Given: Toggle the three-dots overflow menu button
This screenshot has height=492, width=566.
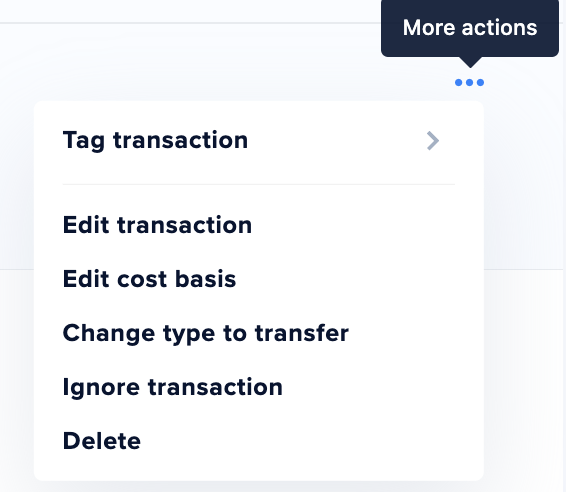Looking at the screenshot, I should 469,83.
